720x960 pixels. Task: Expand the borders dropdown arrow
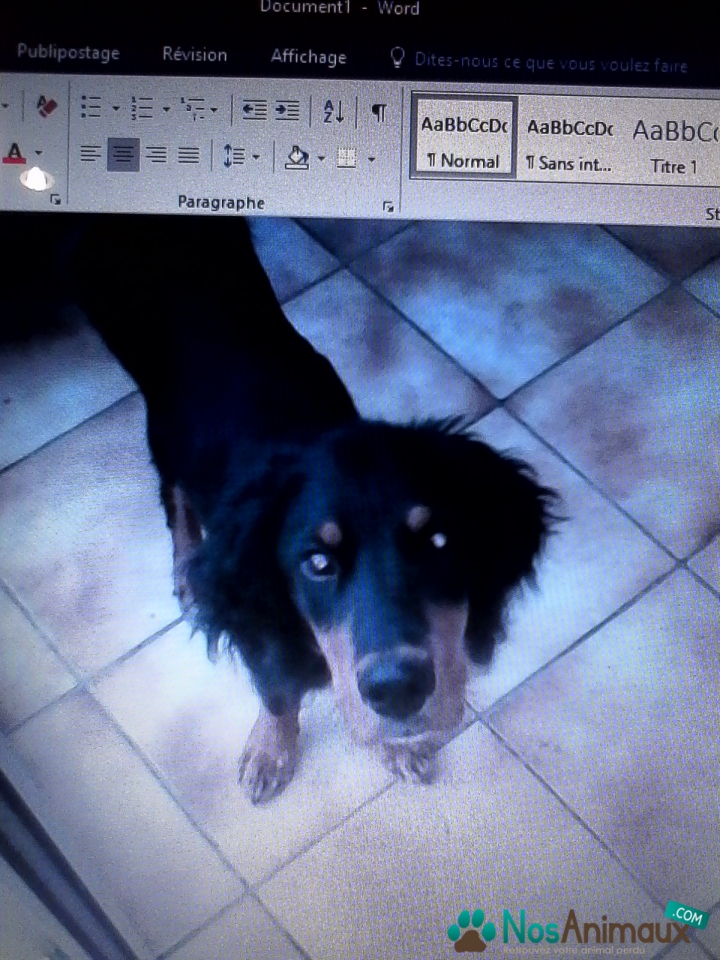coord(371,158)
